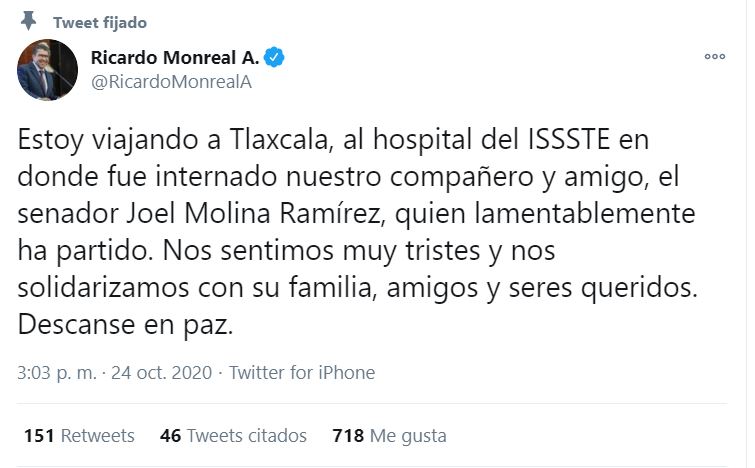Open the @RicardoMonrealA handle link
This screenshot has width=755, height=468.
click(171, 82)
